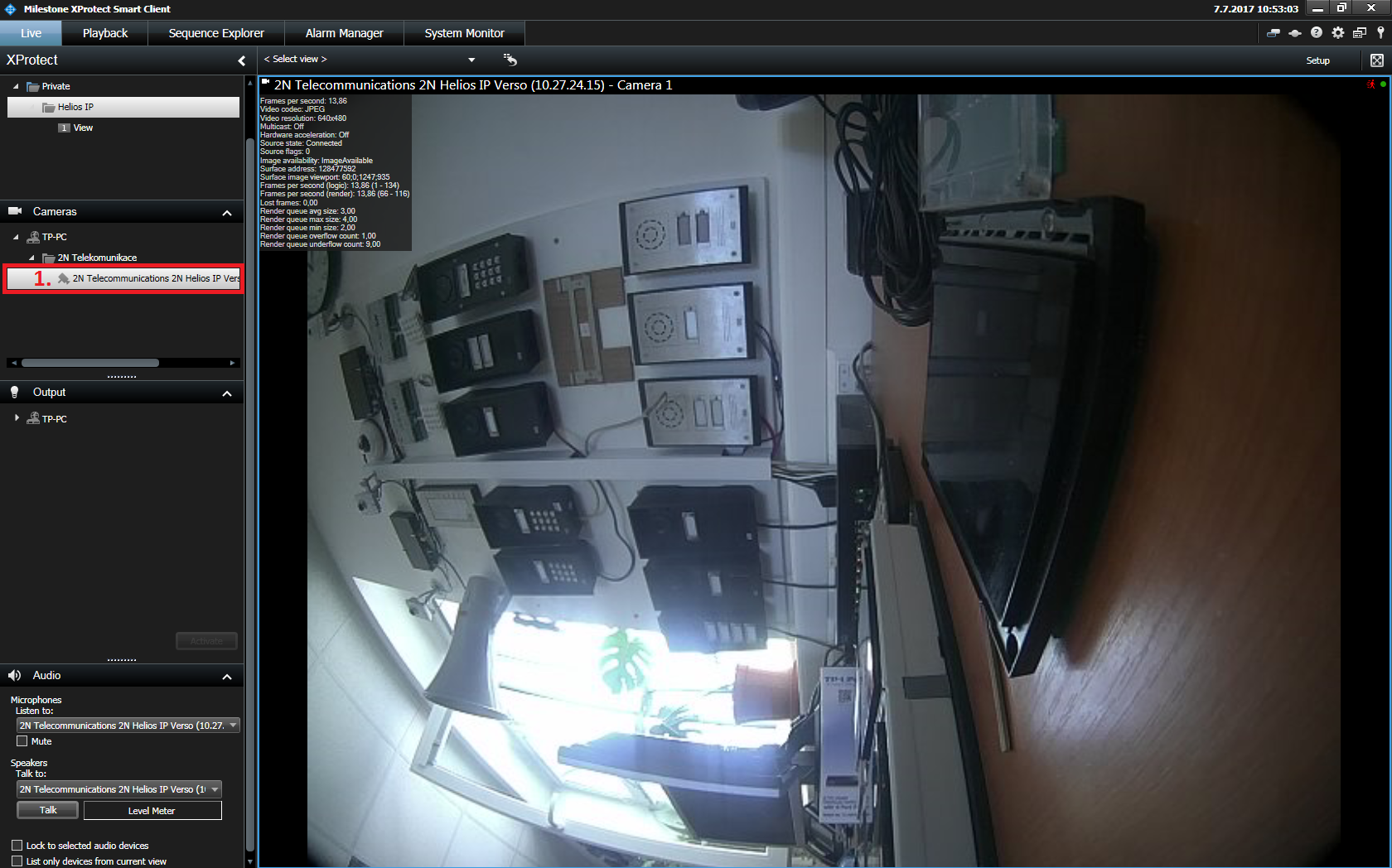Switch to the Playback tab
Screen dimensions: 1392x868
coord(105,33)
